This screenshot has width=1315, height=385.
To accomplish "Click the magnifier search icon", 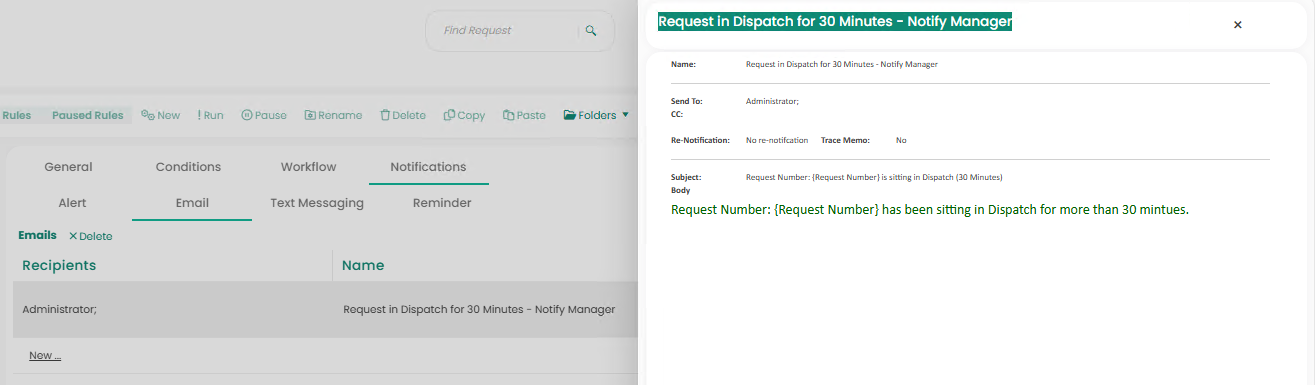I will (x=591, y=31).
